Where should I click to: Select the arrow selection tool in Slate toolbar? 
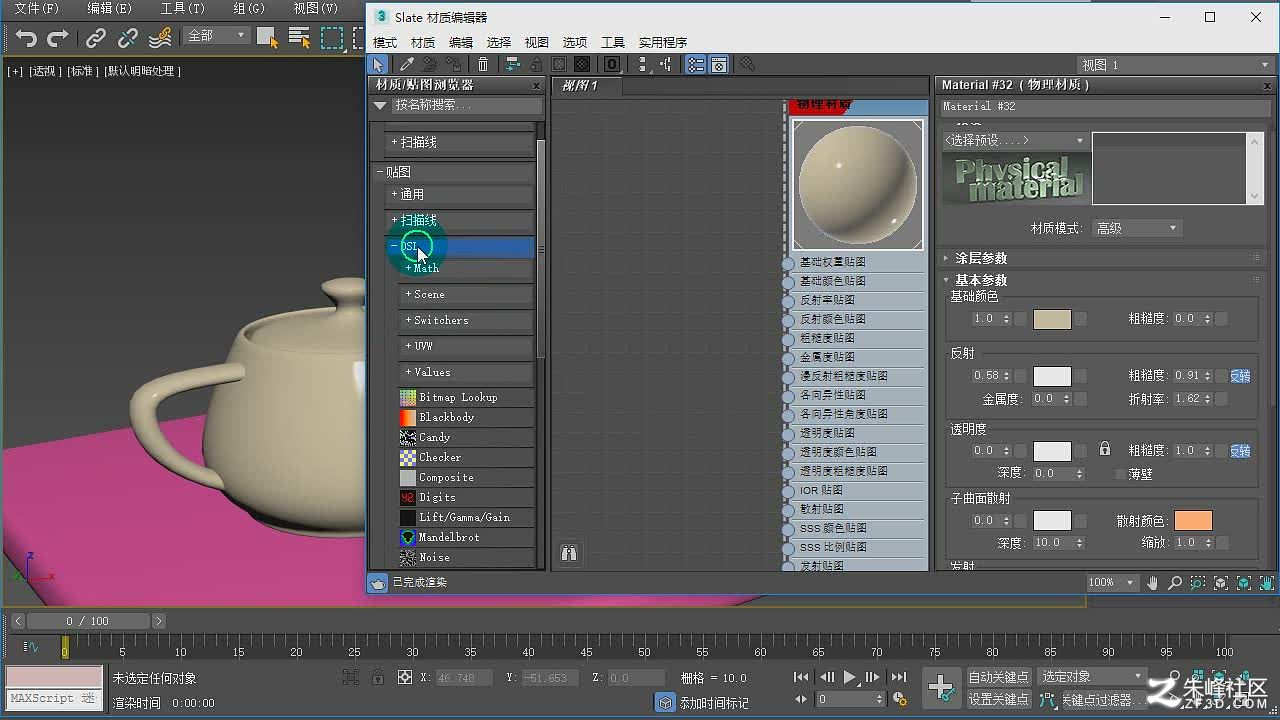coord(378,64)
